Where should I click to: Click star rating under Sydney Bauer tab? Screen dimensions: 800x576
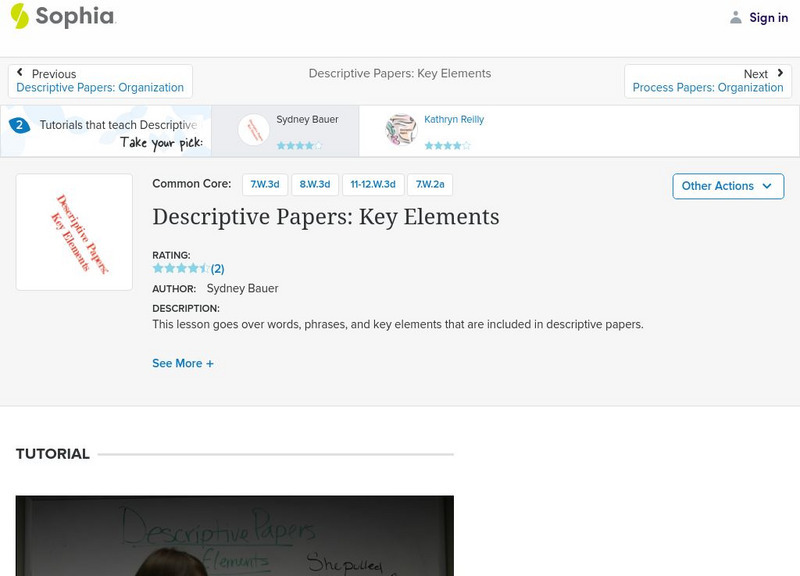pos(299,146)
